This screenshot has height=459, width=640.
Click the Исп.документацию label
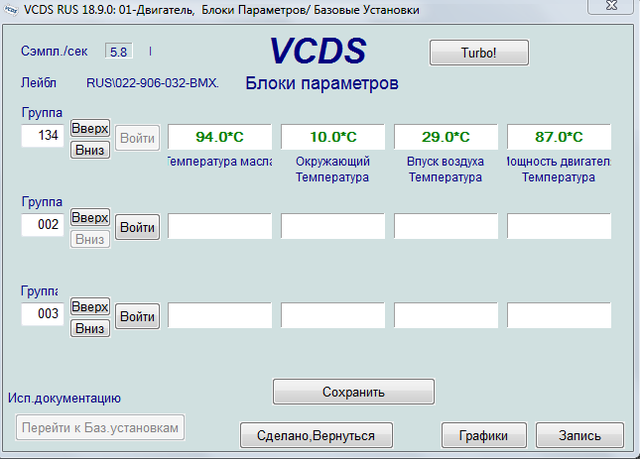point(64,398)
